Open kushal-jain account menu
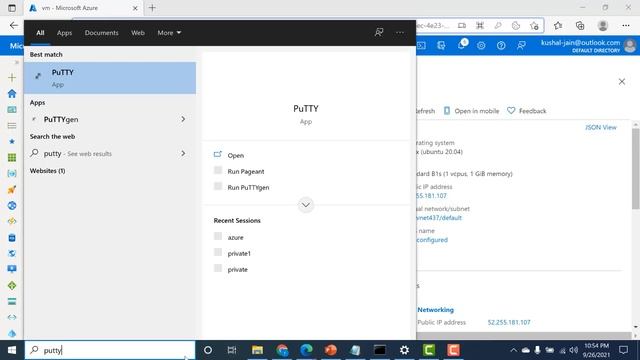The height and width of the screenshot is (360, 640). (588, 45)
